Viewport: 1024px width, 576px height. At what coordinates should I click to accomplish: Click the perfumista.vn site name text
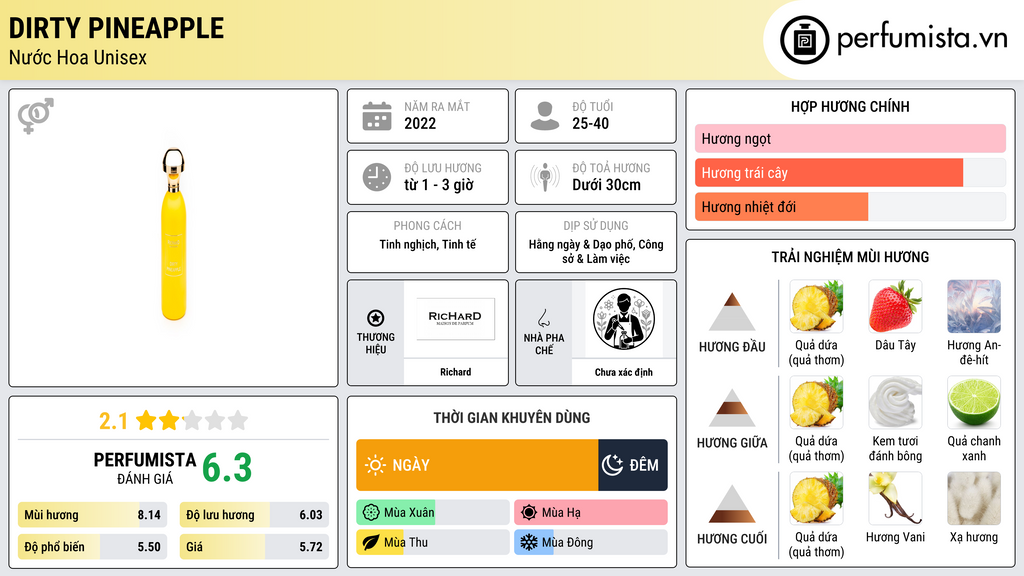[x=922, y=39]
